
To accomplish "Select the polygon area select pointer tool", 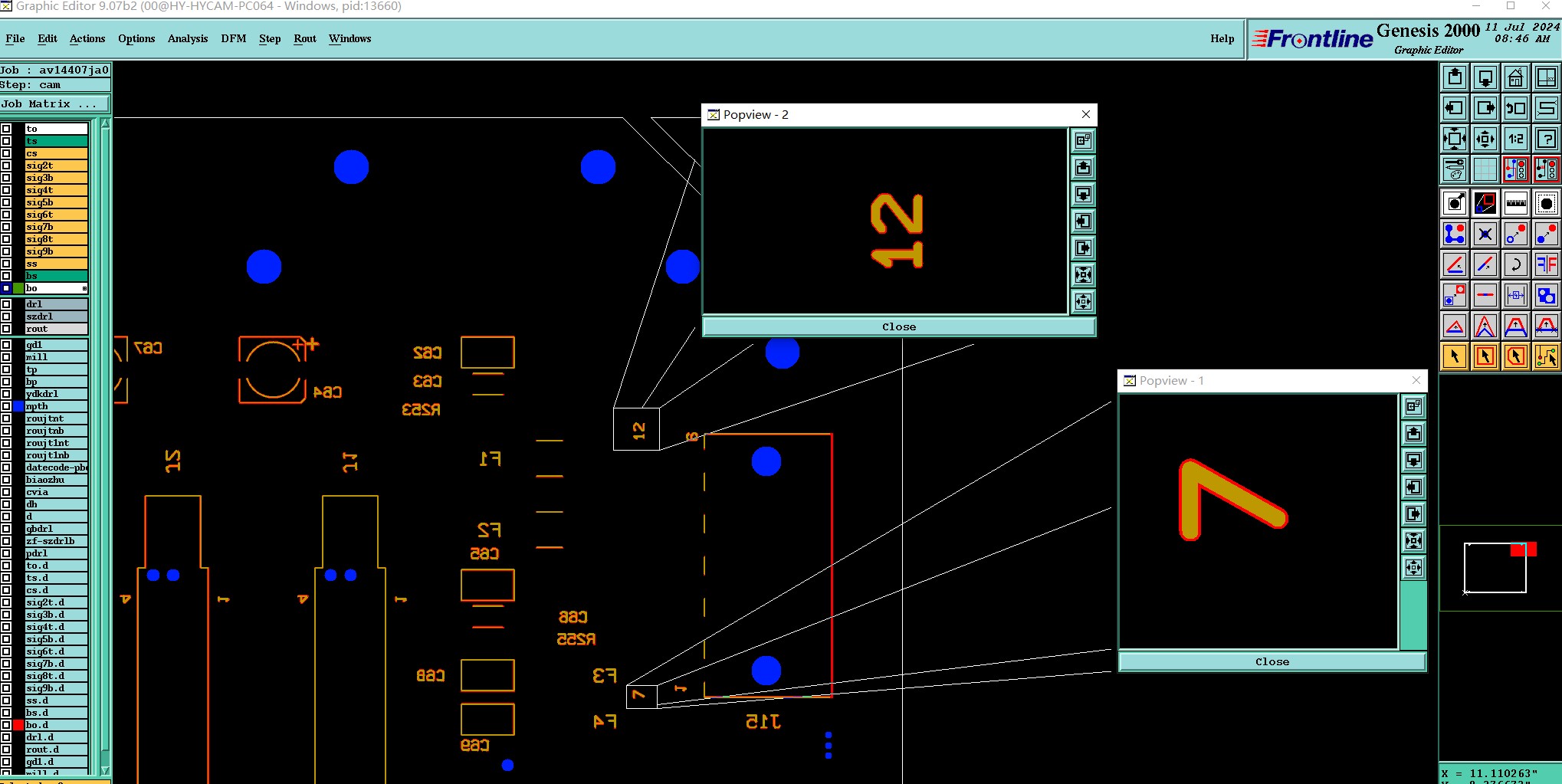I will tap(1516, 356).
